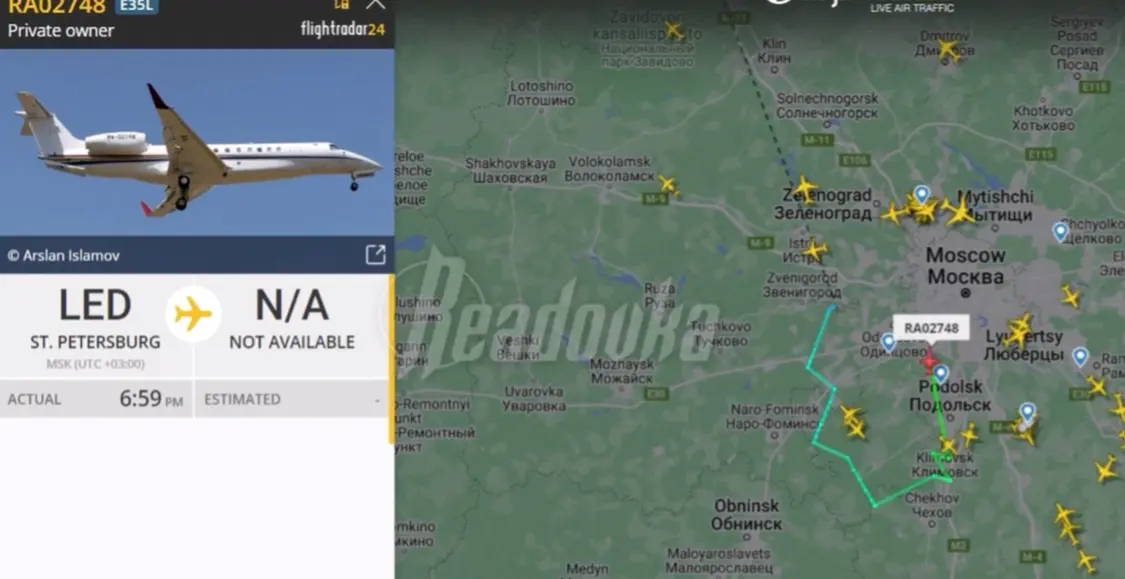Screen dimensions: 1125x579
Task: Select the aircraft icon near Istra
Action: (x=814, y=250)
